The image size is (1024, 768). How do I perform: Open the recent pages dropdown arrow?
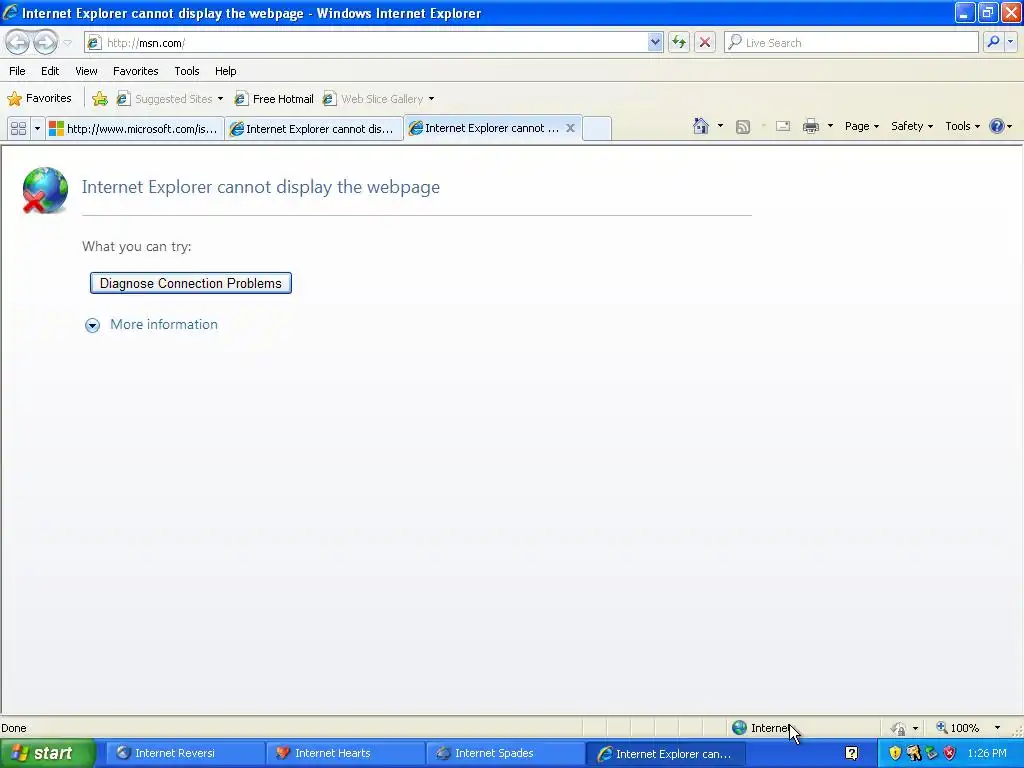point(67,43)
